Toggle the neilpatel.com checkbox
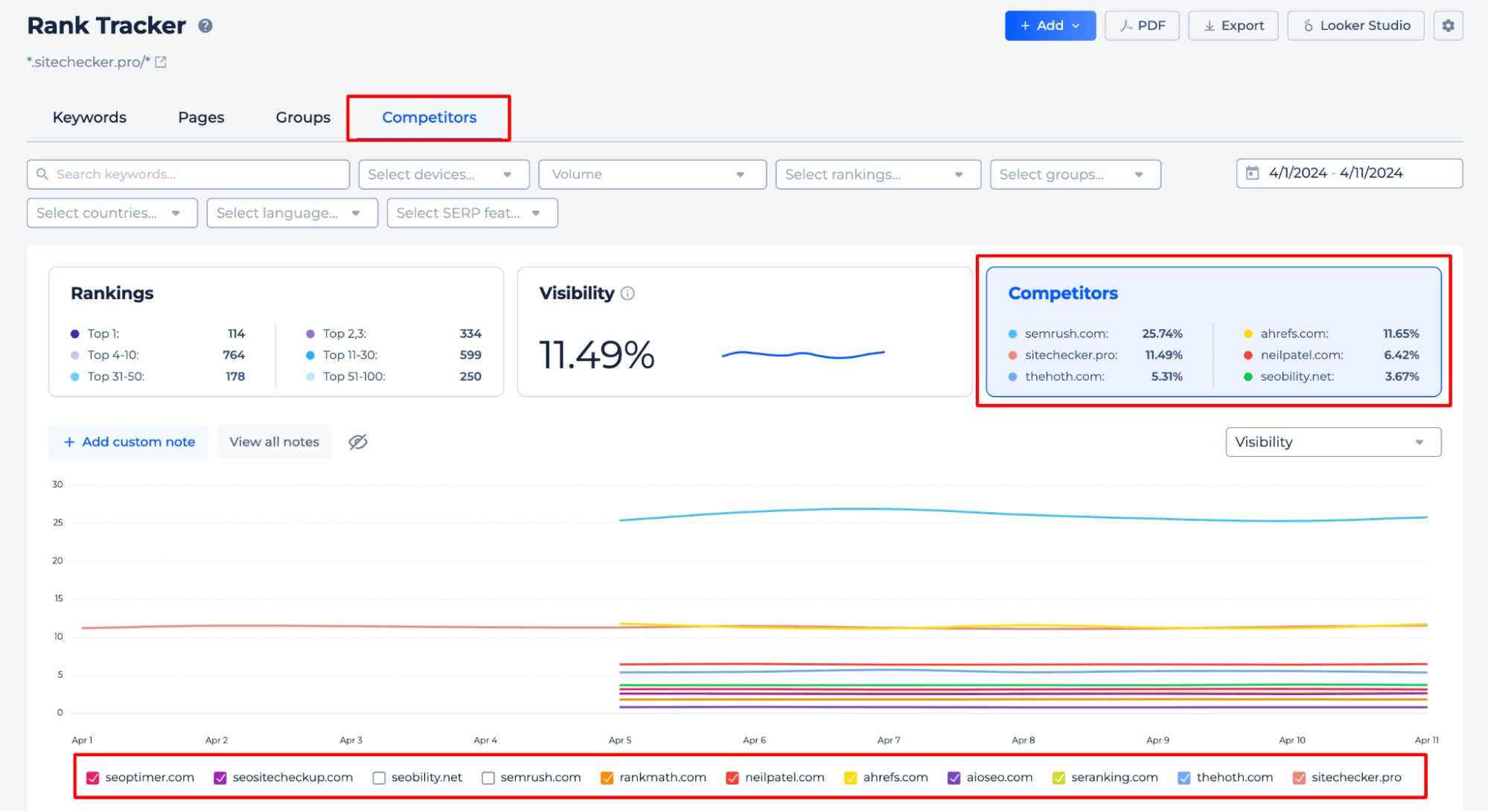Viewport: 1488px width, 812px height. [732, 778]
